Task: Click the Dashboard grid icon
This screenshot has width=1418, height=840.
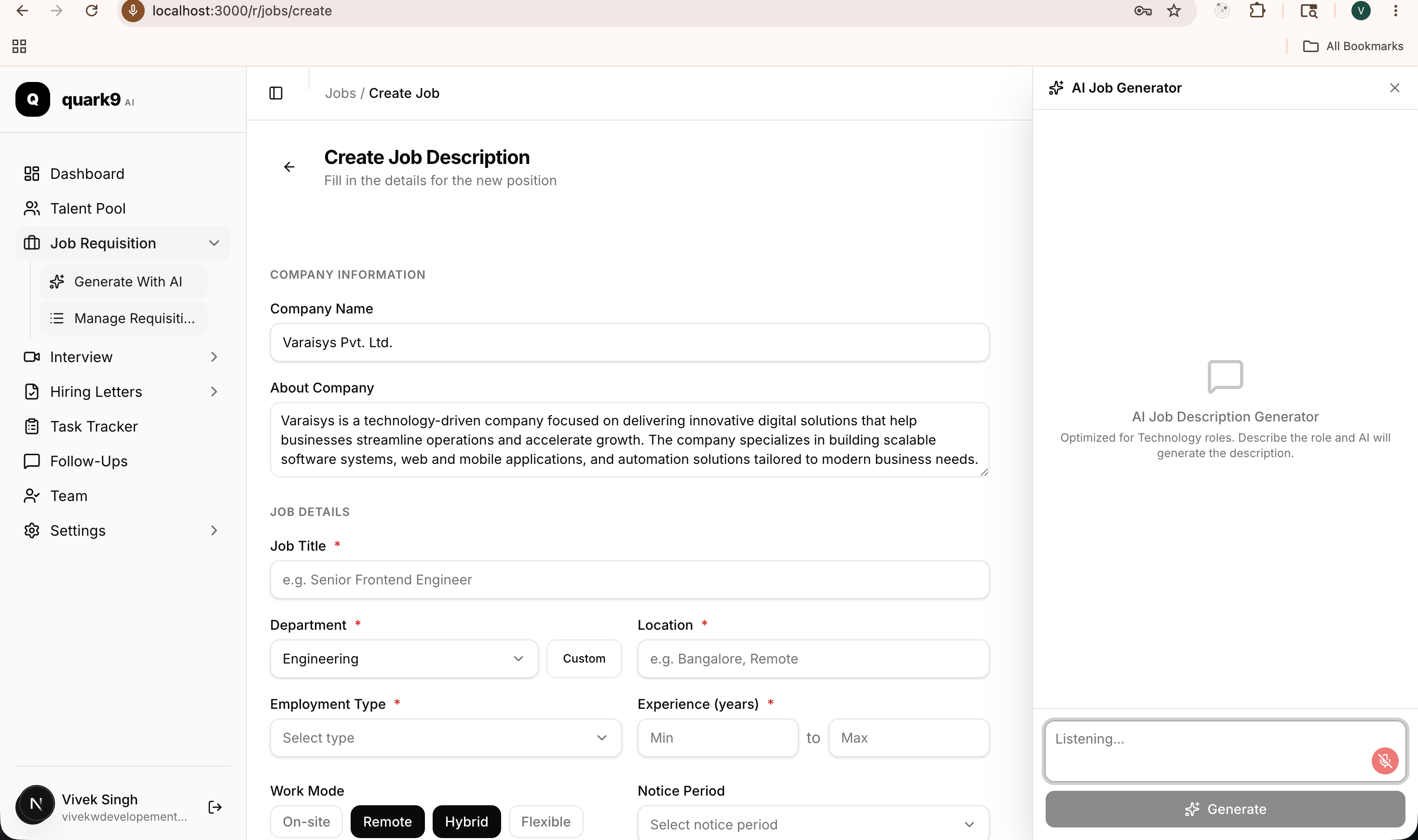Action: pyautogui.click(x=32, y=174)
